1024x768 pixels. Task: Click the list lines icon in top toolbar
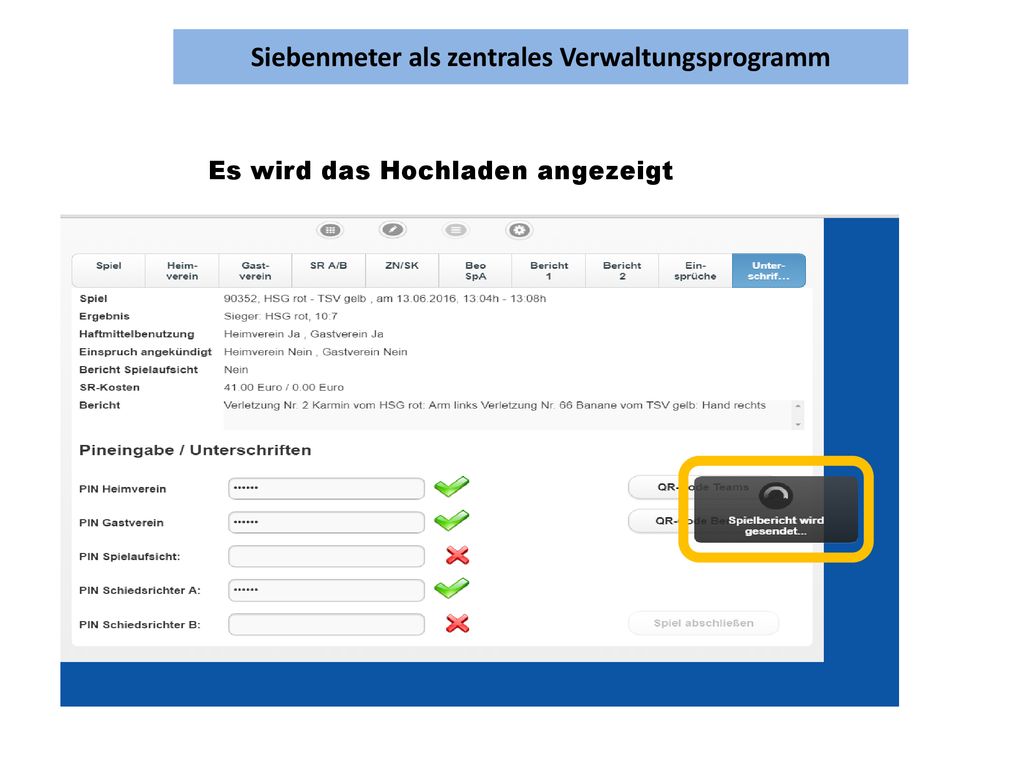click(456, 230)
